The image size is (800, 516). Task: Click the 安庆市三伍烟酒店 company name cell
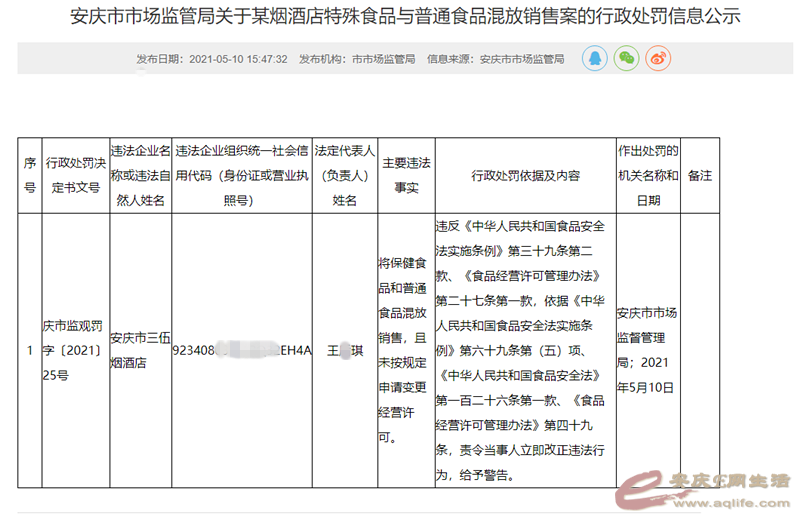pos(138,350)
